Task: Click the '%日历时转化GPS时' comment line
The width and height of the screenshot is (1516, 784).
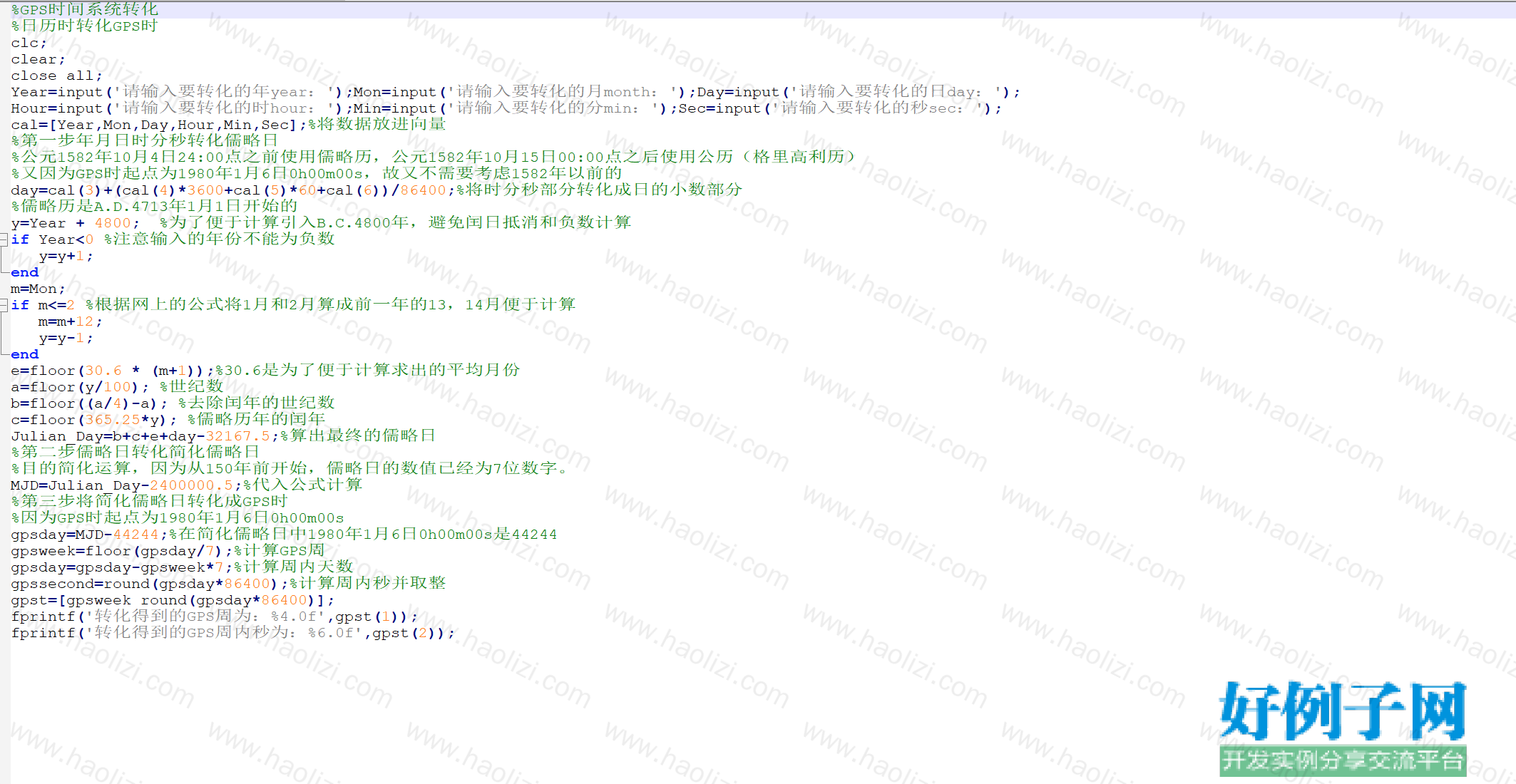Action: (84, 26)
